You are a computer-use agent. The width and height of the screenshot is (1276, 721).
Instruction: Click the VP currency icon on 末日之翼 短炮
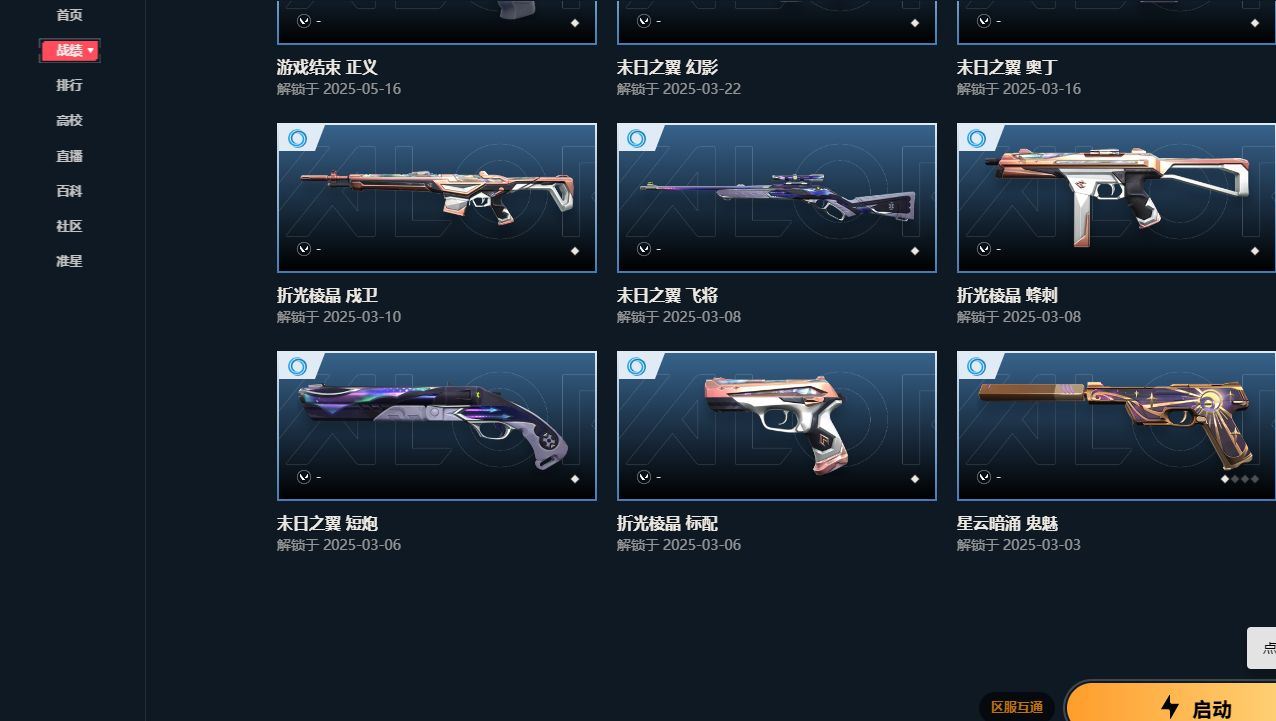click(x=304, y=477)
